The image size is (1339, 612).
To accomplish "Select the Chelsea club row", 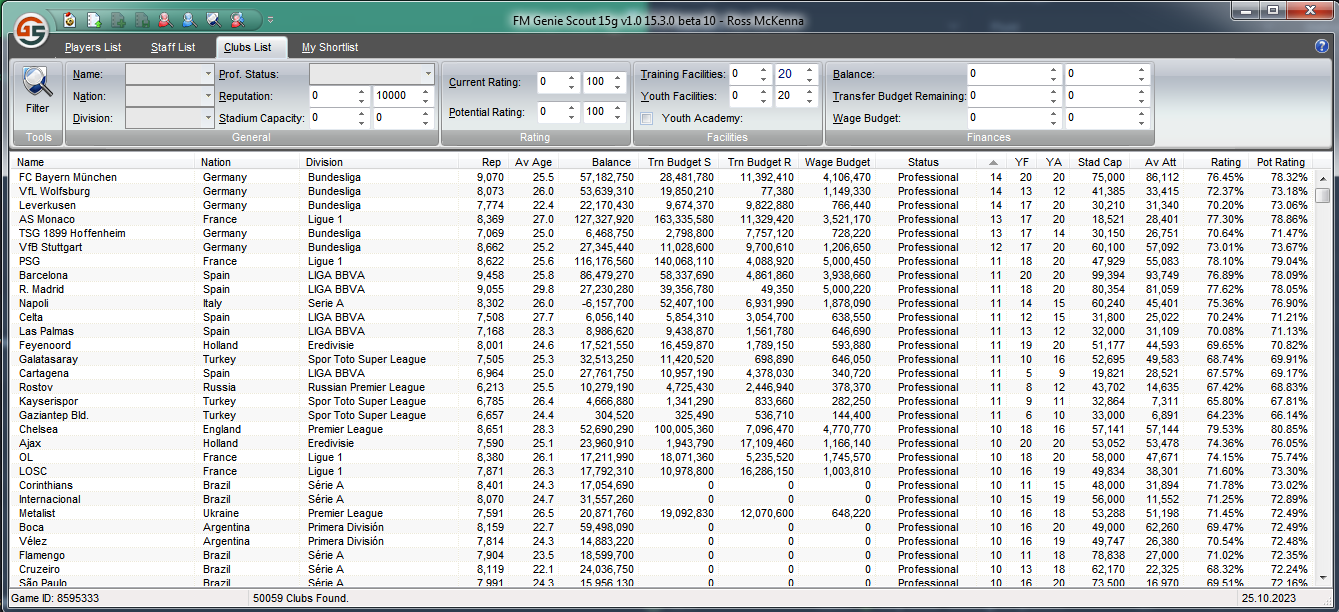I will (661, 429).
